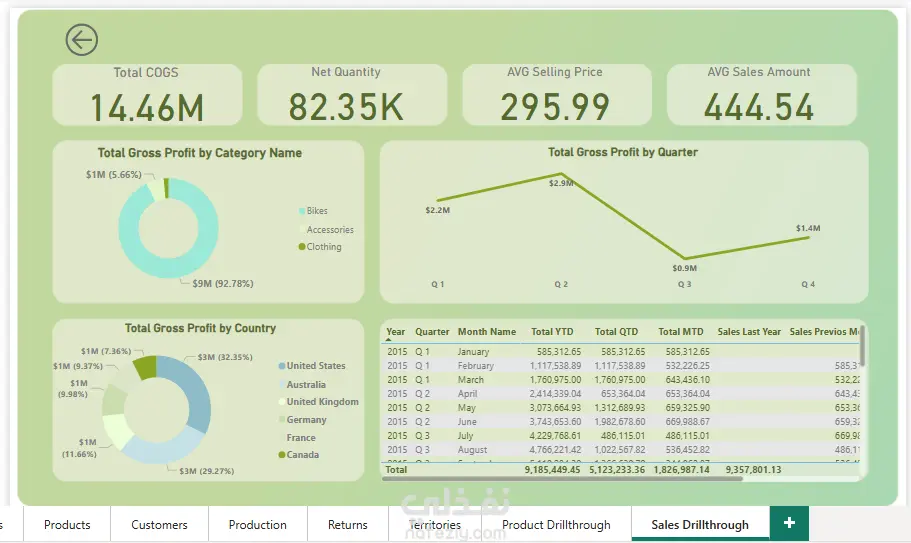The image size is (911, 543).
Task: Click the back arrow button
Action: [x=81, y=40]
